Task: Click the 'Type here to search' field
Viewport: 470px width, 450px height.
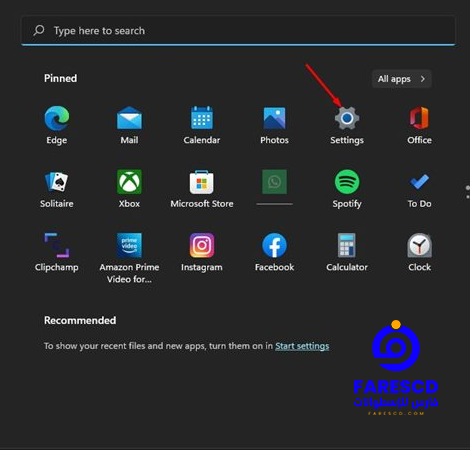Action: [x=238, y=31]
